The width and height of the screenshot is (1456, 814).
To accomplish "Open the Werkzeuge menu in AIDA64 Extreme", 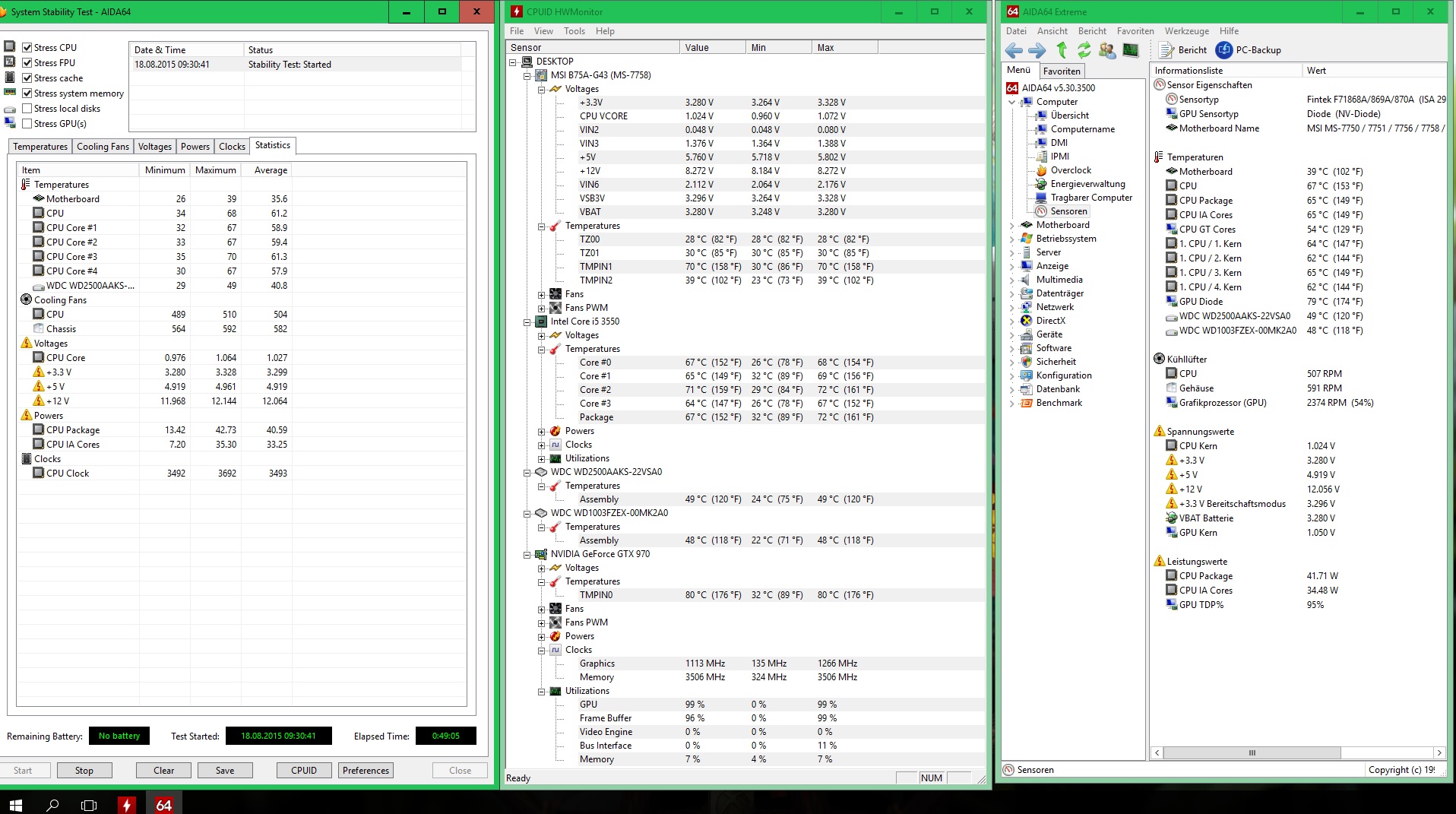I will pyautogui.click(x=1186, y=31).
